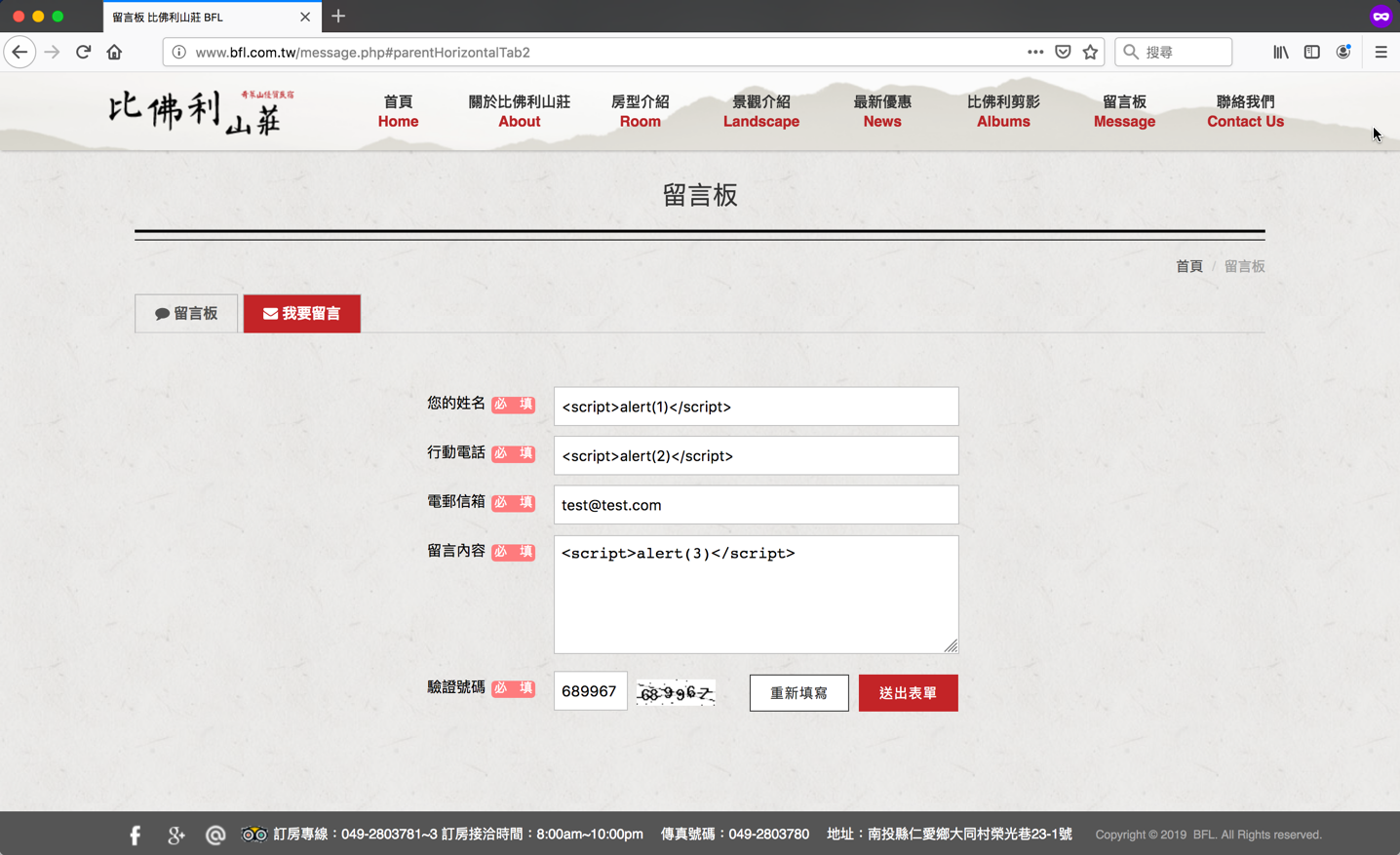Click the private browsing mask icon
This screenshot has height=855, width=1400.
coord(1381,17)
